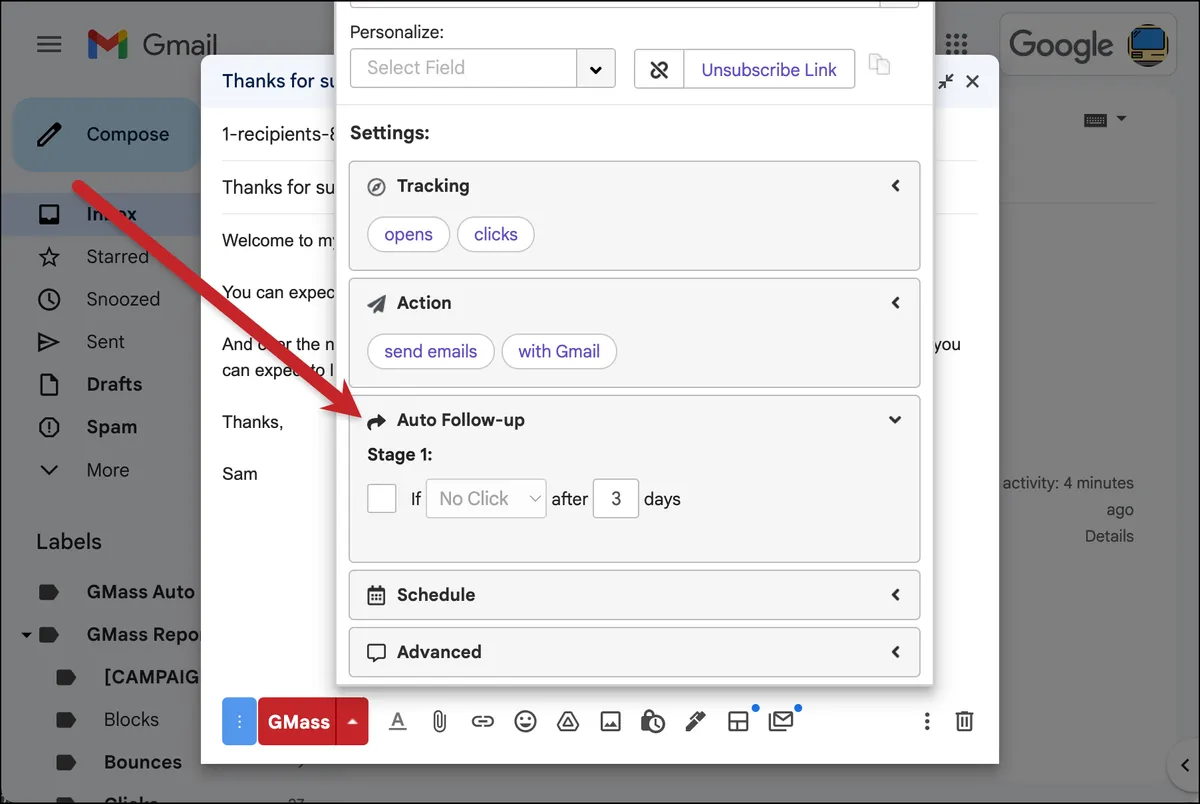1200x804 pixels.
Task: Insert a photo
Action: click(x=610, y=721)
